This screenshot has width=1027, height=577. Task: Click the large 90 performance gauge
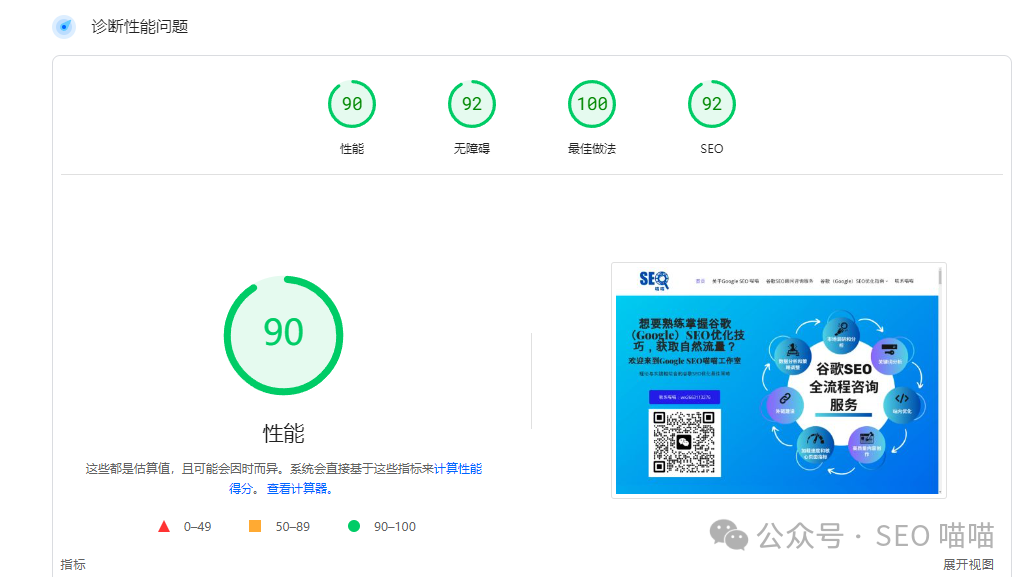[x=283, y=335]
